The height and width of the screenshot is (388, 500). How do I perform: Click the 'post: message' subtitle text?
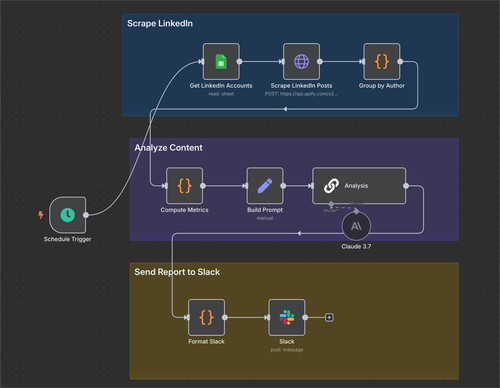coord(287,350)
